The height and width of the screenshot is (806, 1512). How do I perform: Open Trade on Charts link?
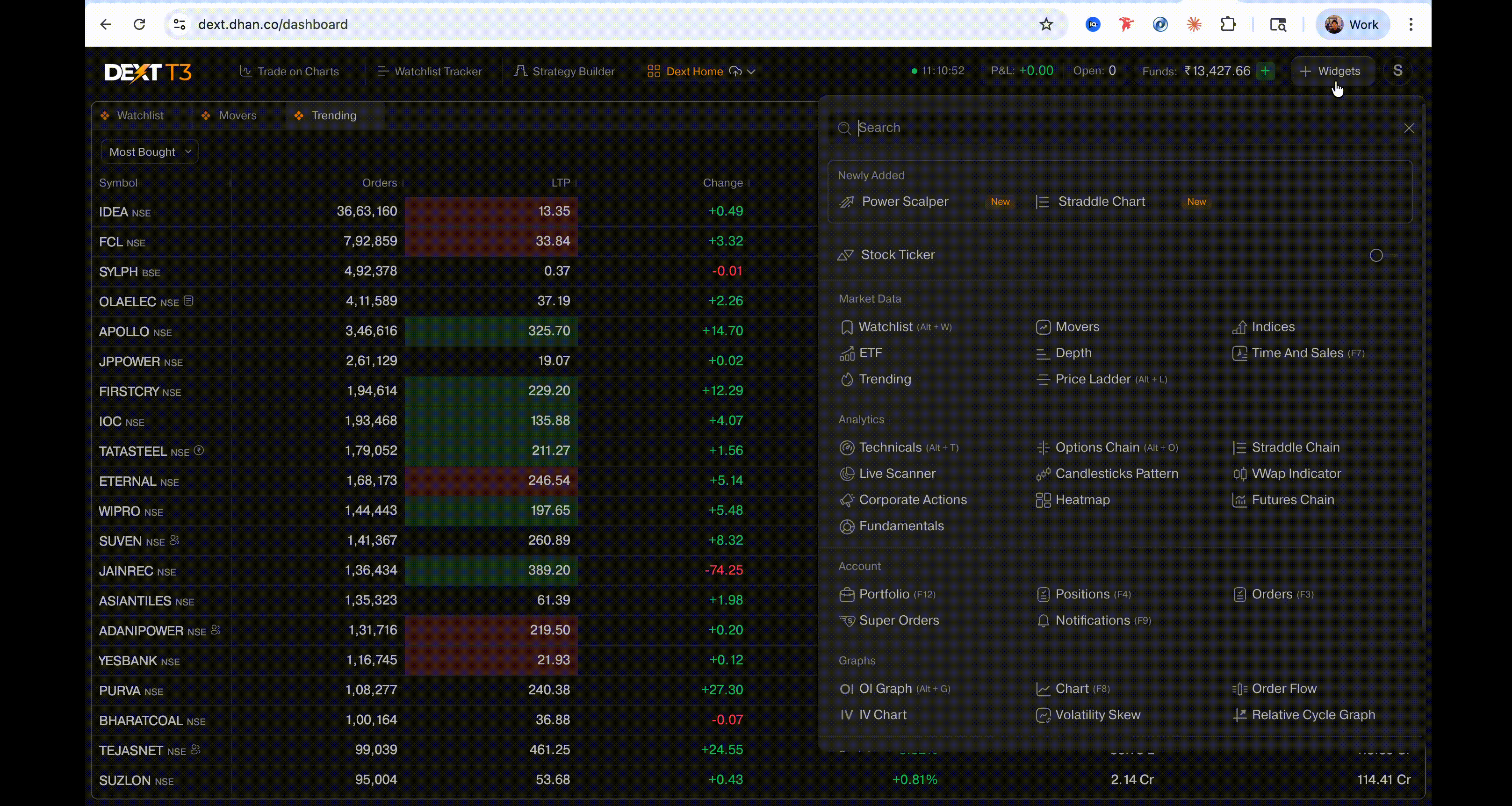[x=289, y=72]
